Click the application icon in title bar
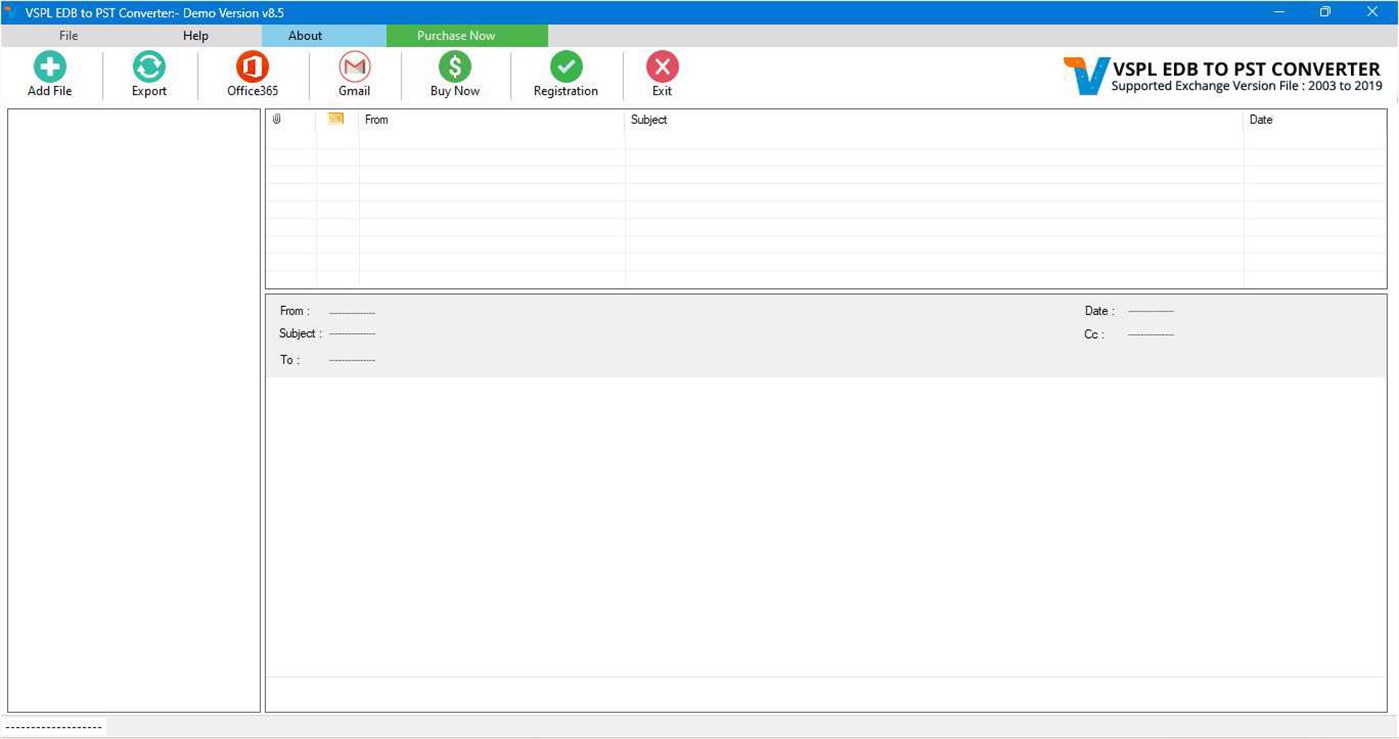 (10, 12)
